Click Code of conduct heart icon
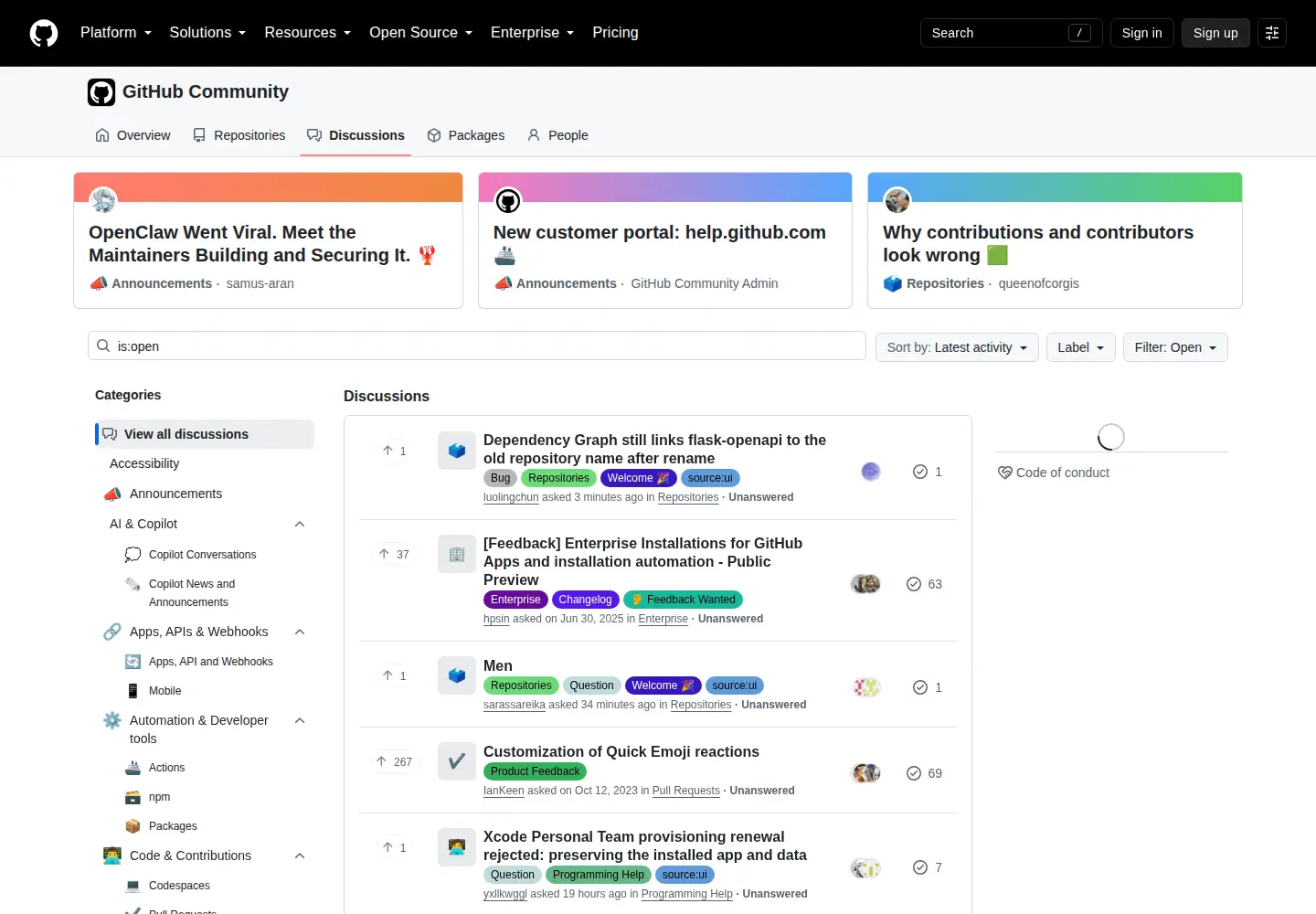Image resolution: width=1316 pixels, height=914 pixels. click(x=1004, y=473)
